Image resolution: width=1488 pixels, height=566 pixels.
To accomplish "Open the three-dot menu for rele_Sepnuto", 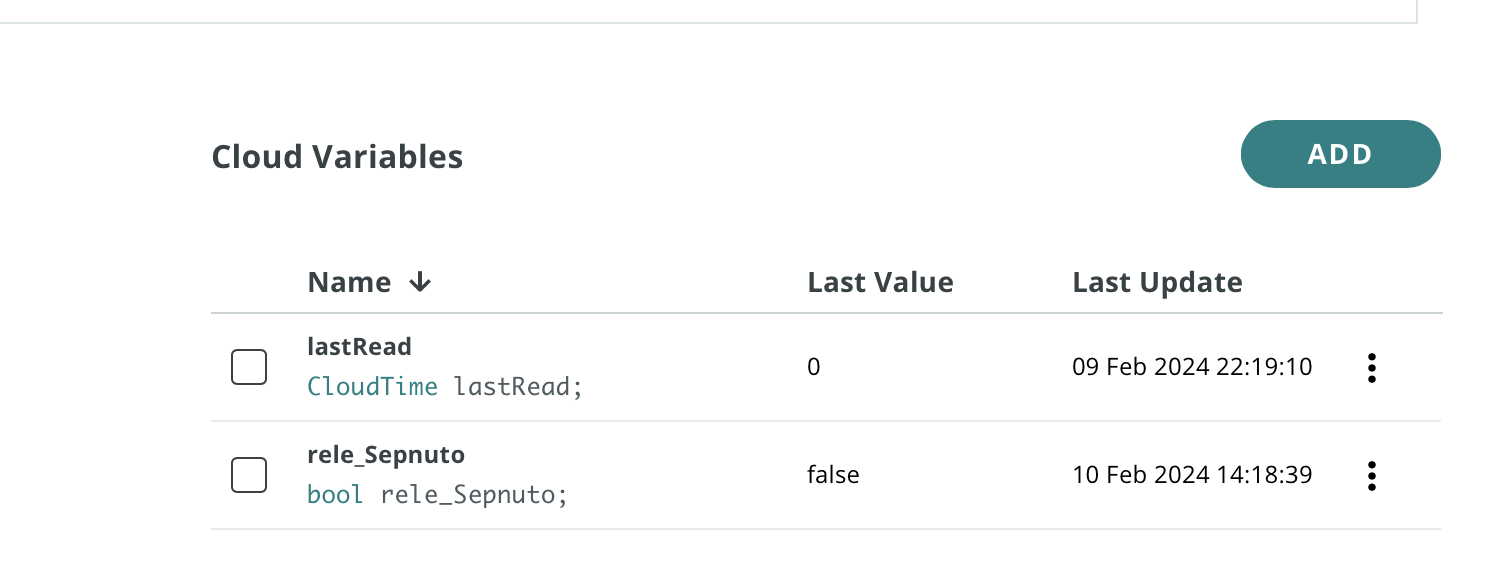I will (x=1372, y=476).
